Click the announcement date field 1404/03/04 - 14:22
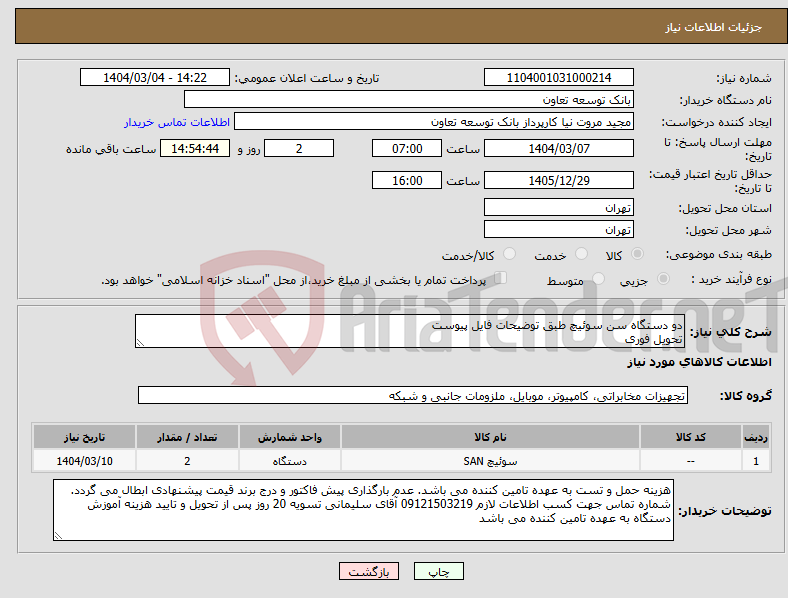 point(155,77)
